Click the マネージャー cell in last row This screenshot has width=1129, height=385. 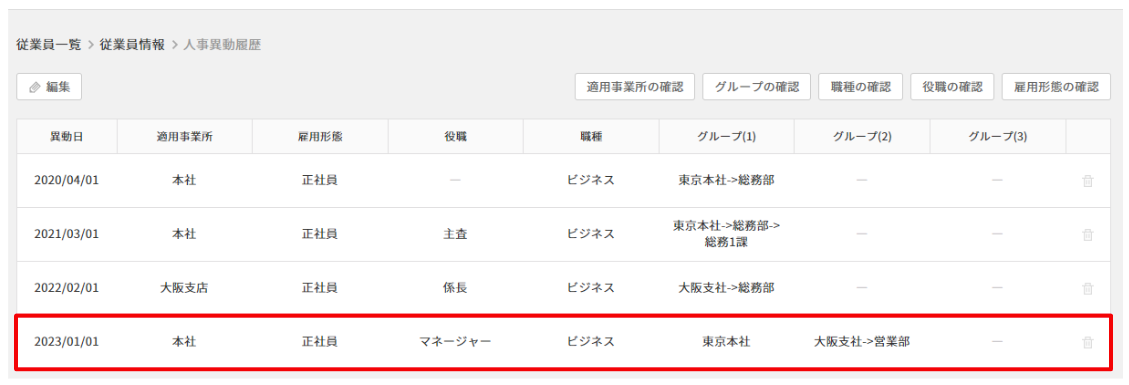(455, 343)
